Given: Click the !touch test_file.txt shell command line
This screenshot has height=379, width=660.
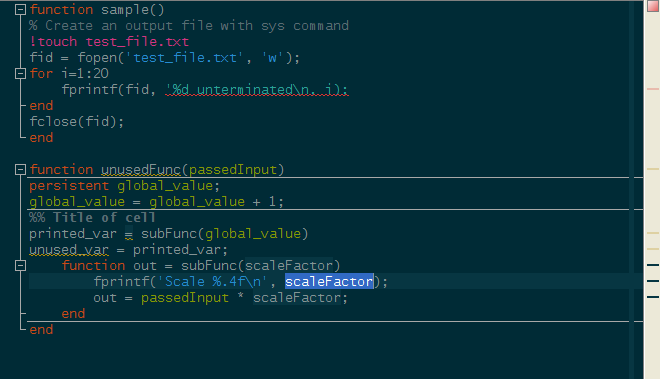Looking at the screenshot, I should (x=109, y=42).
